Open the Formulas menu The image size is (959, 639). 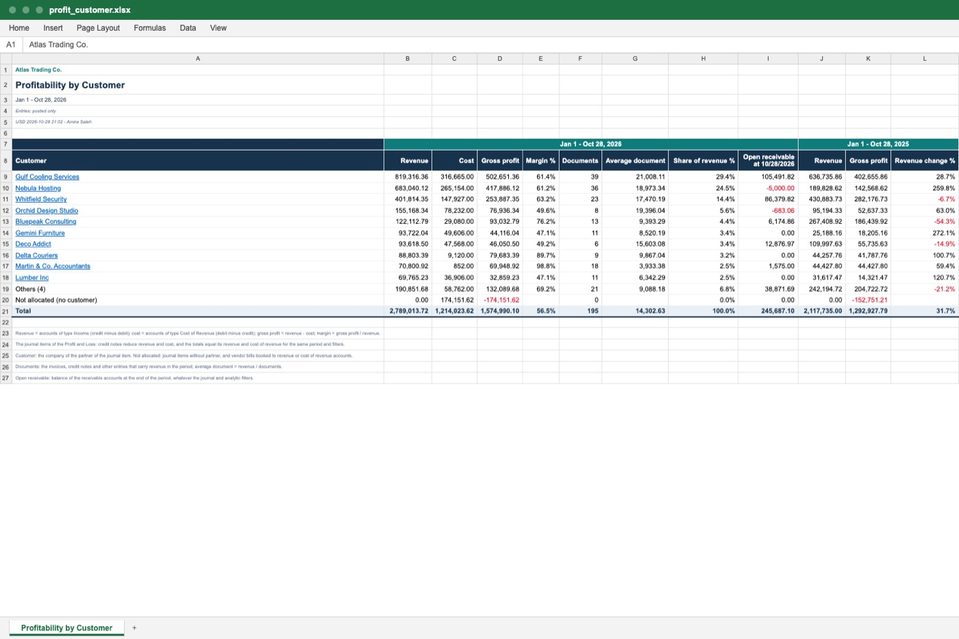click(149, 28)
